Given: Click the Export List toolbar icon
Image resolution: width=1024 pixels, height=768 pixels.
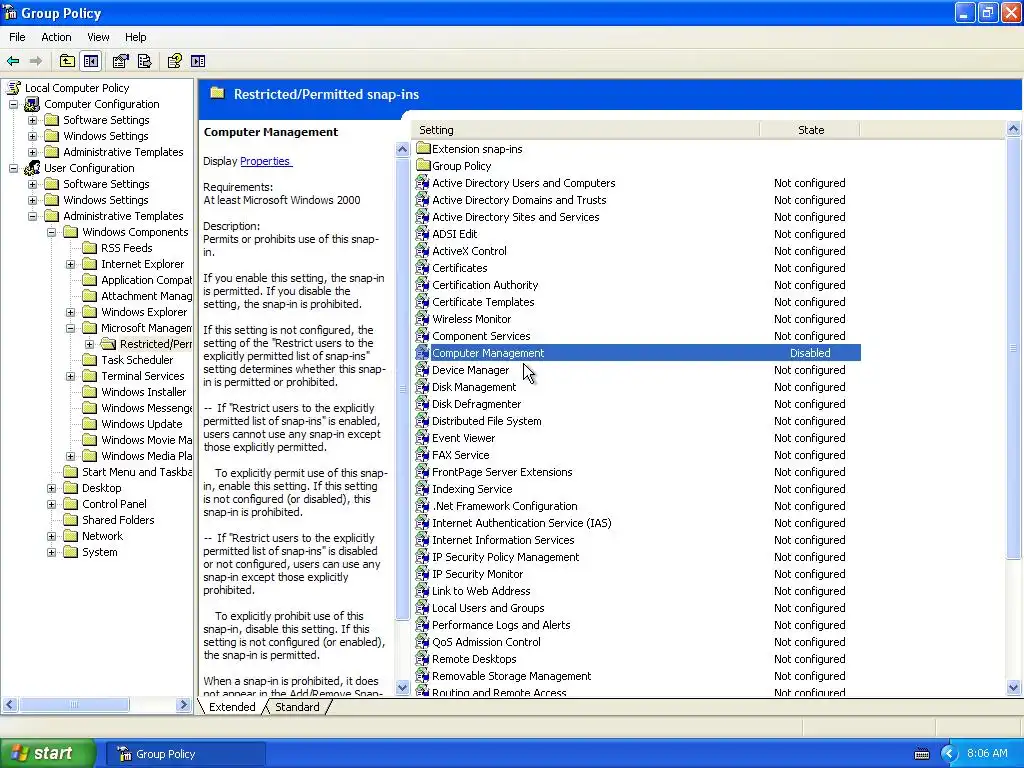Looking at the screenshot, I should coord(144,61).
